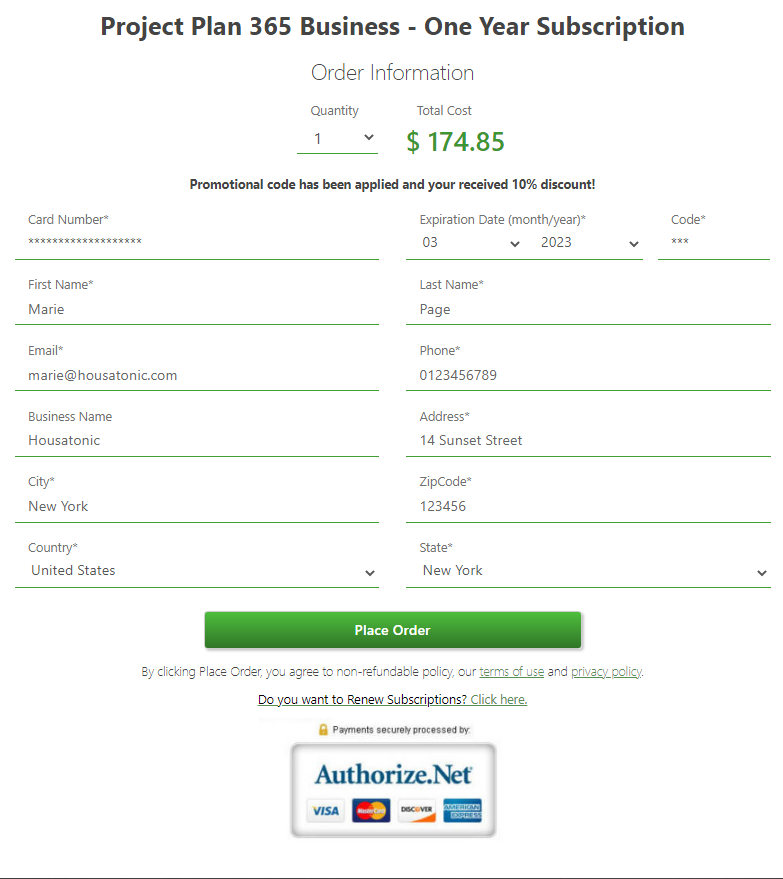Click the Discover card logo

[x=416, y=811]
